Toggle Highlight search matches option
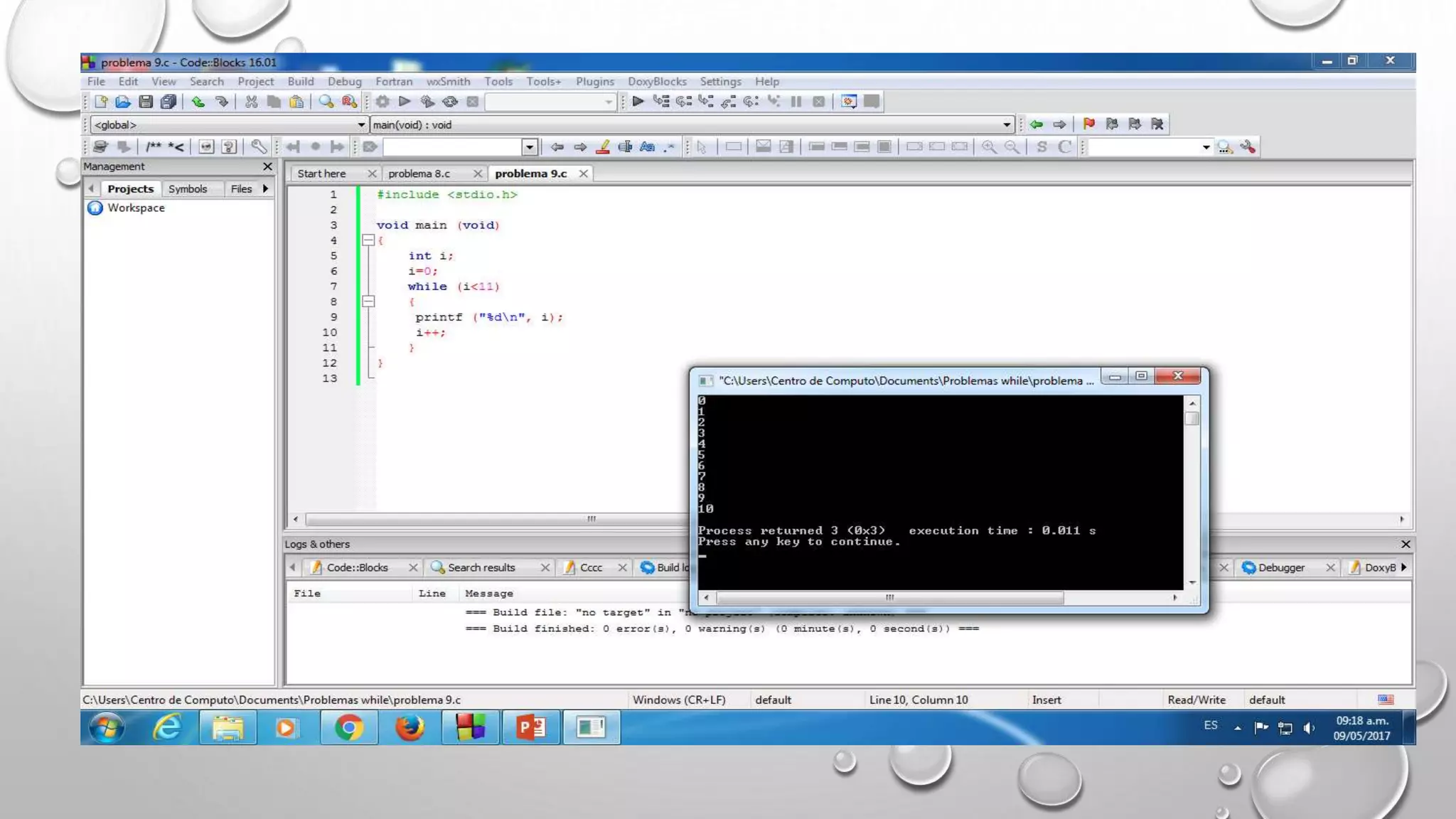Image resolution: width=1456 pixels, height=819 pixels. 603,147
